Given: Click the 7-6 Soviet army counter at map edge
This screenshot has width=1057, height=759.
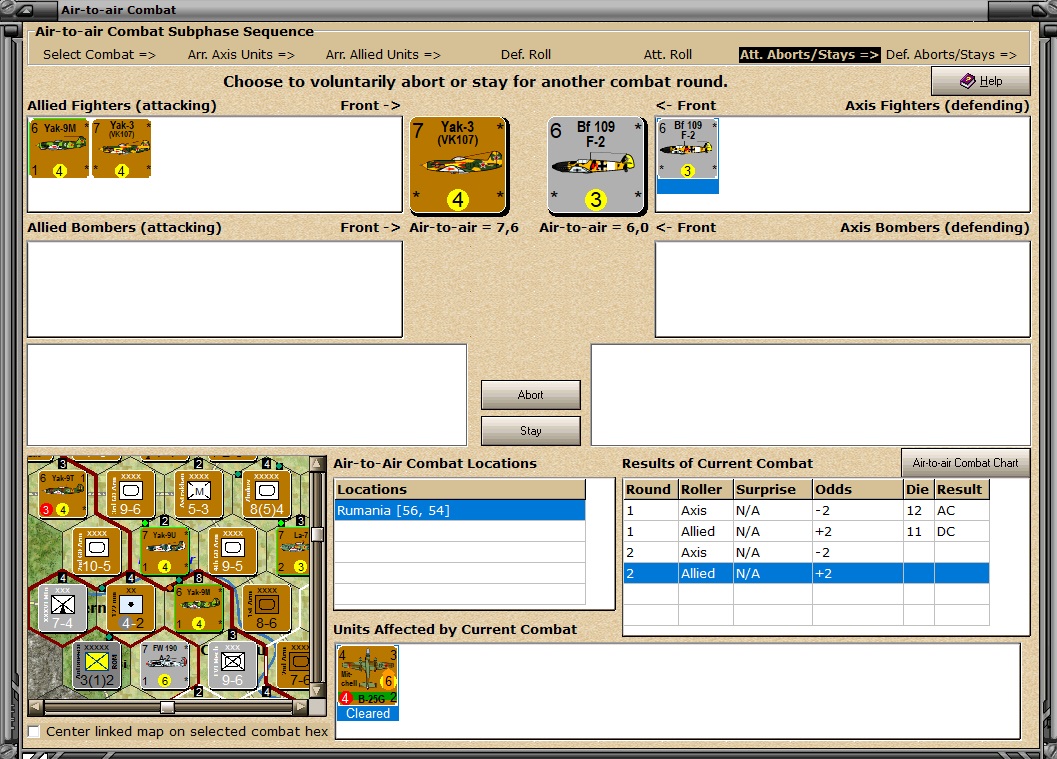Looking at the screenshot, I should click(x=293, y=665).
